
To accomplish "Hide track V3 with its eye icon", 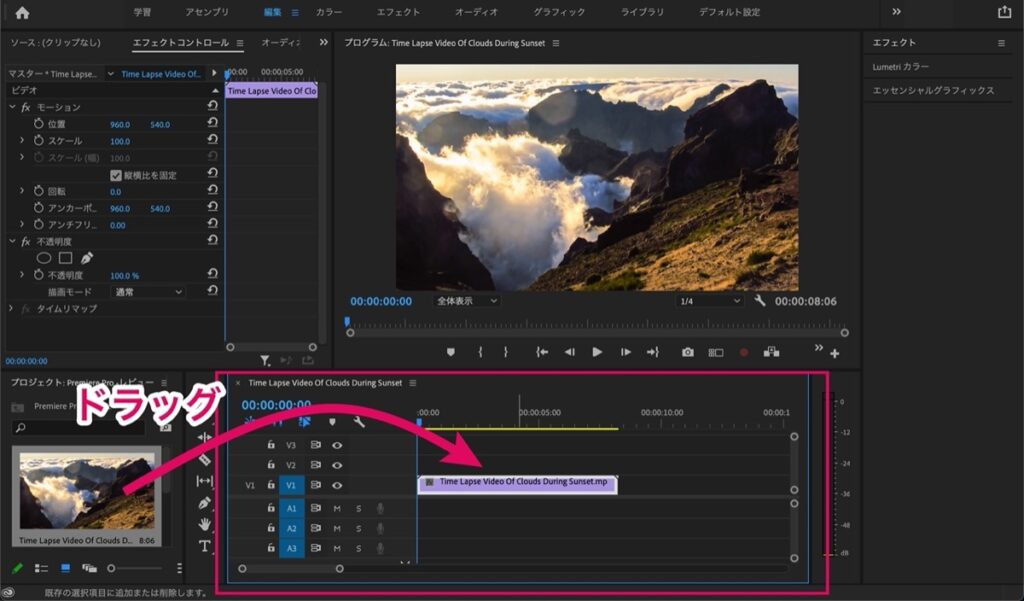I will [x=337, y=445].
